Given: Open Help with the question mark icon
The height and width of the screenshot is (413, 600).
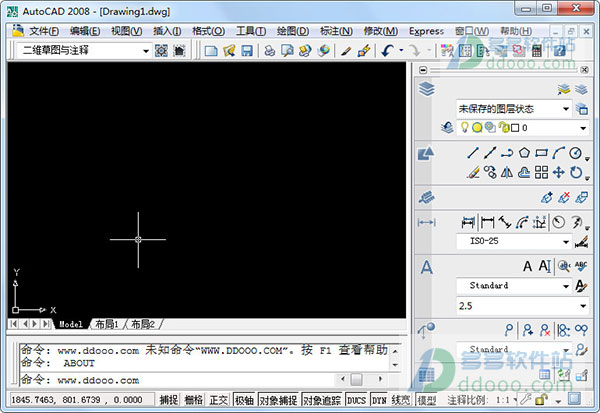Looking at the screenshot, I should point(559,51).
